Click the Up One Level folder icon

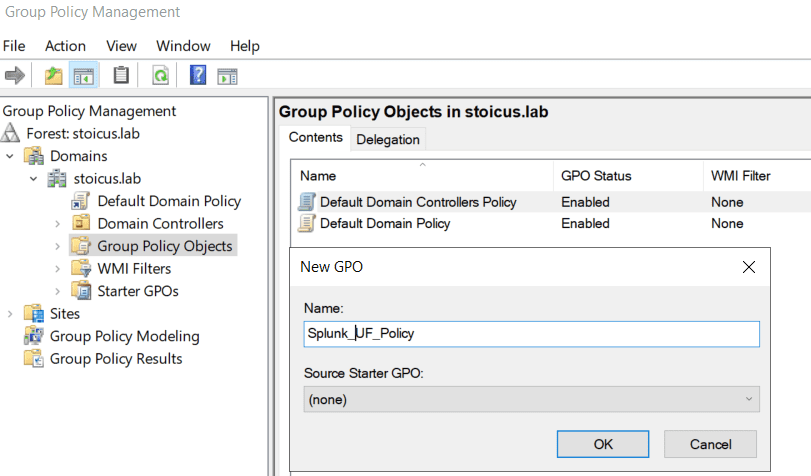click(x=53, y=76)
